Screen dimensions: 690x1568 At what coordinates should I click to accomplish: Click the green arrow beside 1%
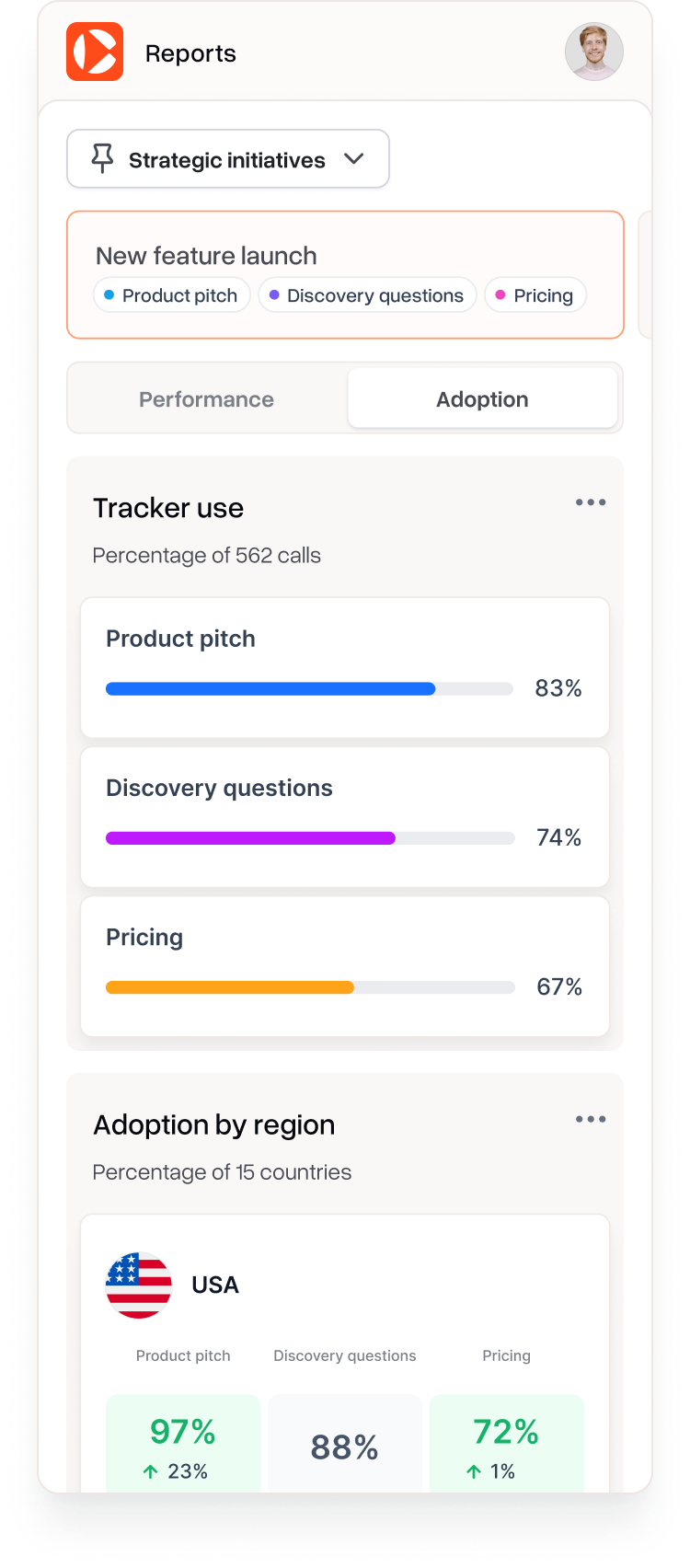[x=474, y=1471]
